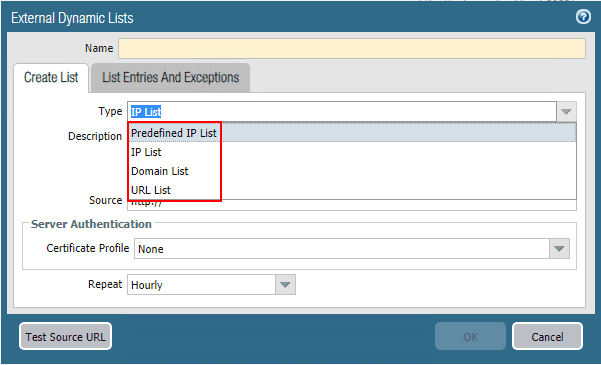Click the Type combo box field
The image size is (601, 365).
342,112
